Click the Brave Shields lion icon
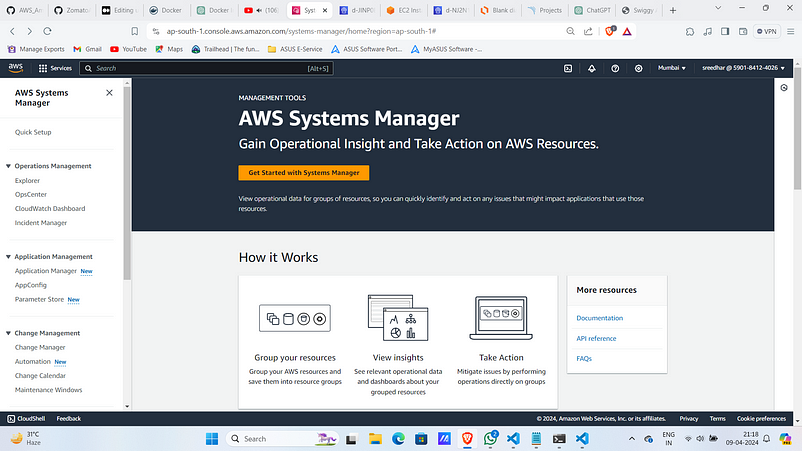 point(609,31)
